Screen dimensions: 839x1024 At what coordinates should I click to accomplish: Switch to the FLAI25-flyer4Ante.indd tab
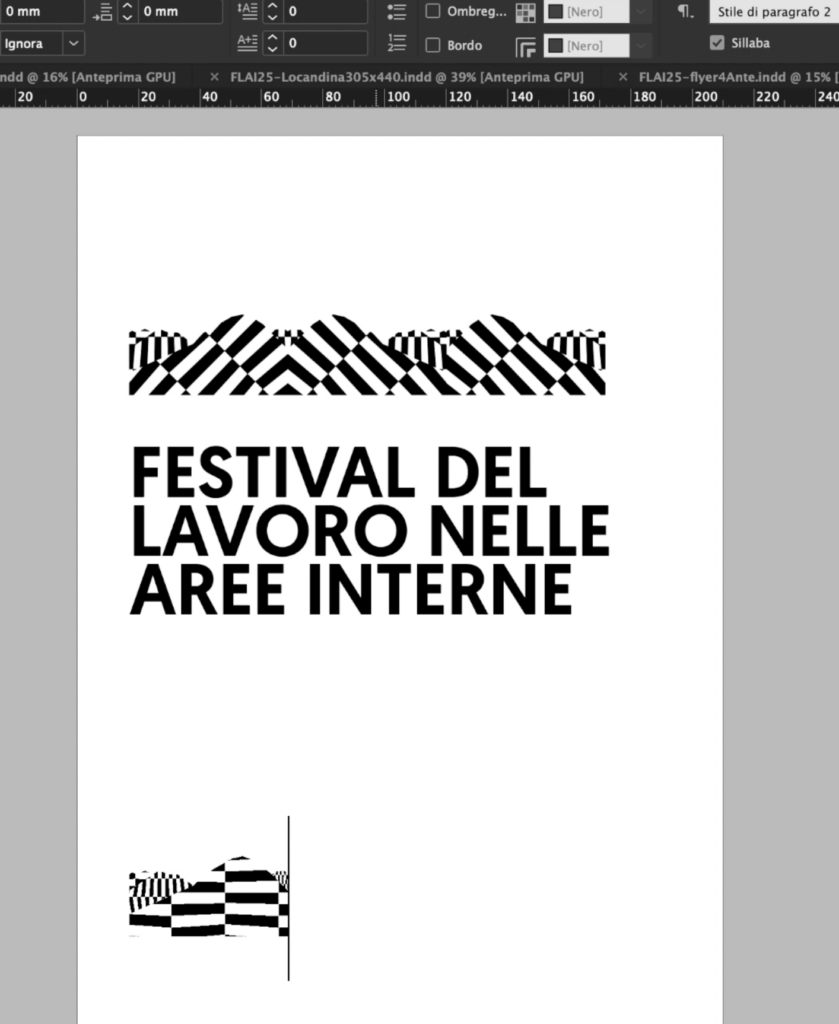[x=735, y=77]
